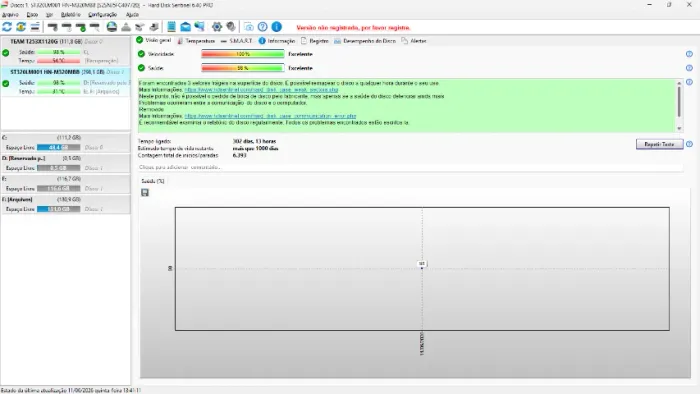Follow the first hdsentinel link in the green text box
This screenshot has width=700, height=394.
coord(261,90)
